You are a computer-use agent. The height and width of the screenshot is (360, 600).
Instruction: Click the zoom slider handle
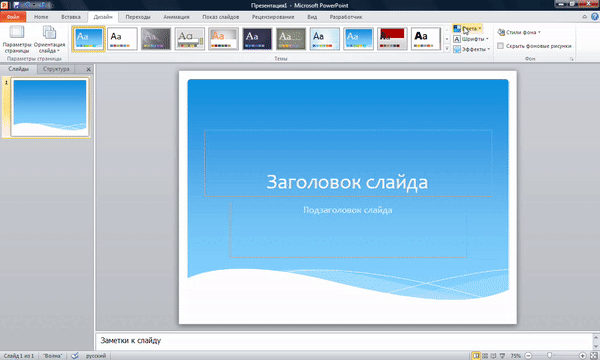(x=549, y=356)
